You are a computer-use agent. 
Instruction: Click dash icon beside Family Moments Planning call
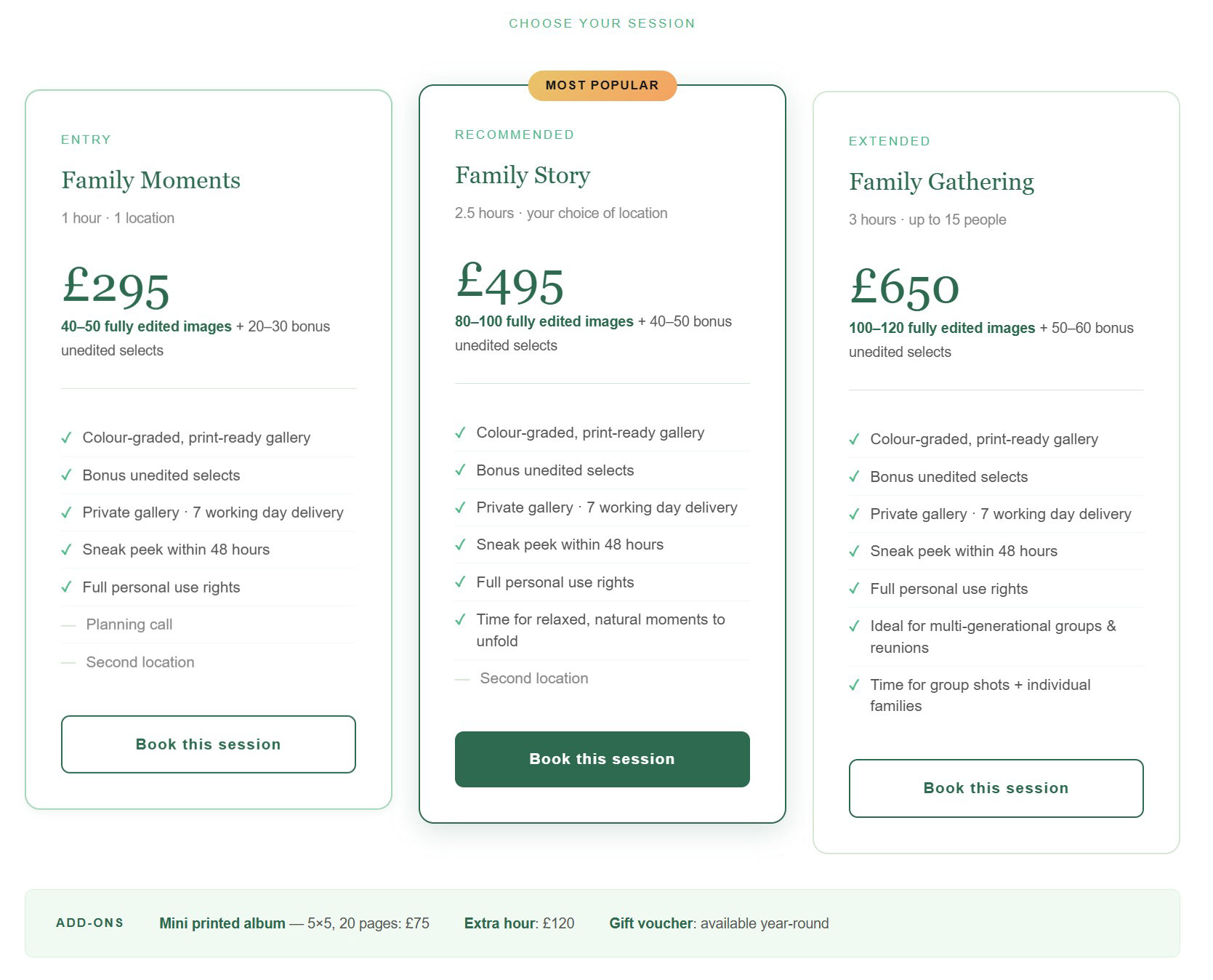[68, 625]
